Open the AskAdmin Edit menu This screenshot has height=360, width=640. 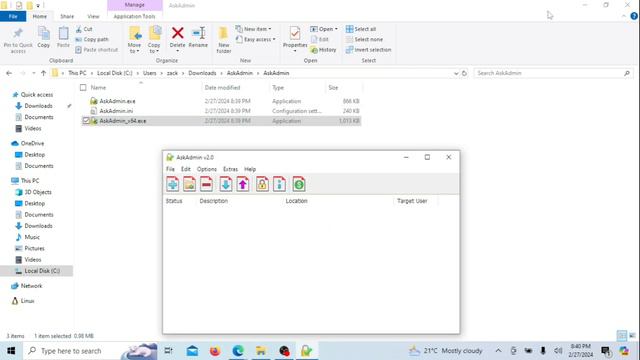pyautogui.click(x=186, y=169)
